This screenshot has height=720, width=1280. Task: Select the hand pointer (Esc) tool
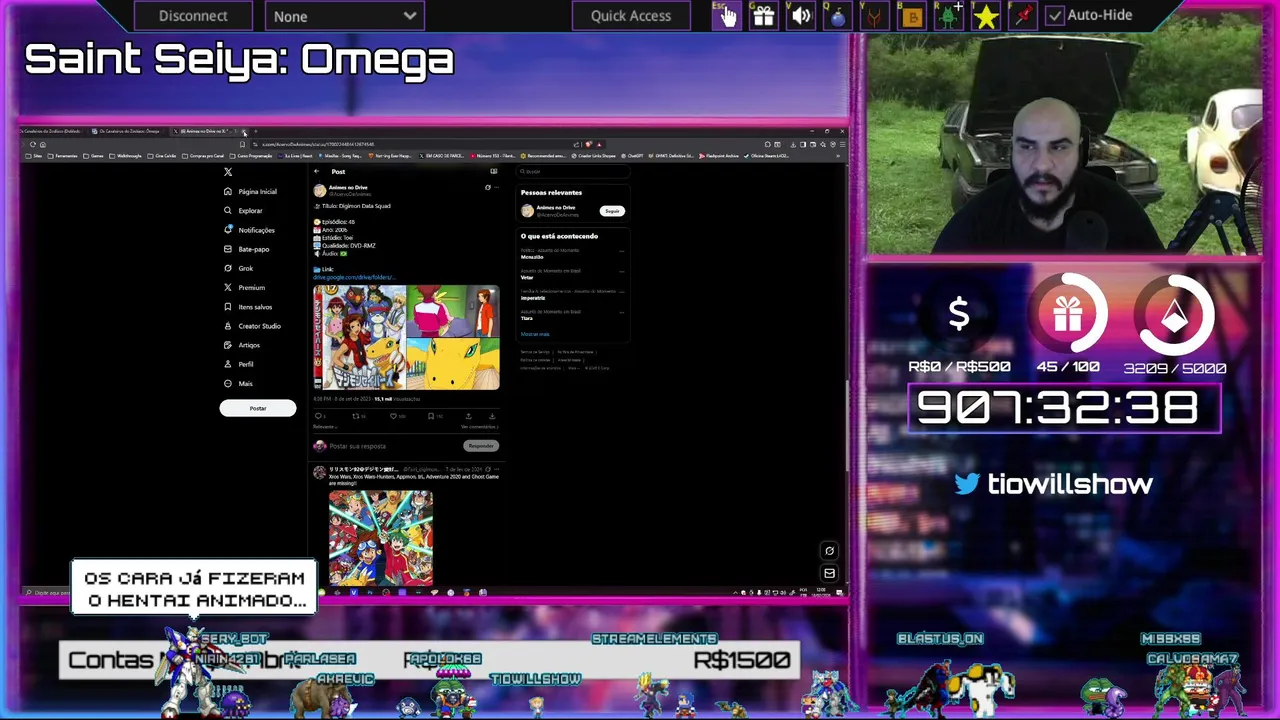pyautogui.click(x=726, y=15)
